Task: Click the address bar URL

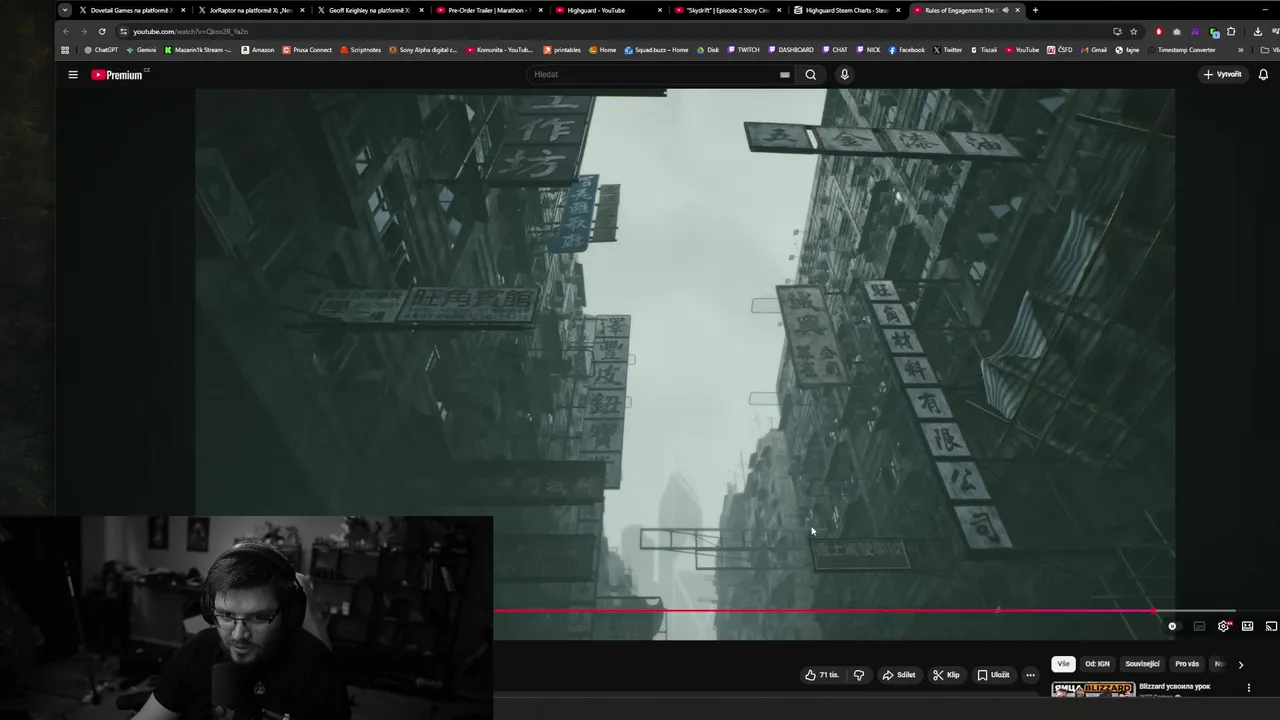Action: 190,31
